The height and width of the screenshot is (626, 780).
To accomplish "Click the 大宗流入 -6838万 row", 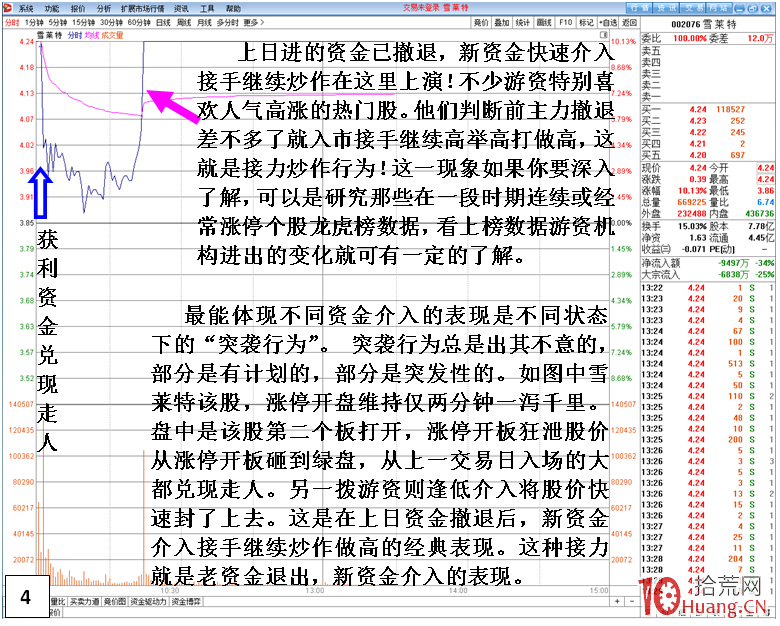I will 707,275.
